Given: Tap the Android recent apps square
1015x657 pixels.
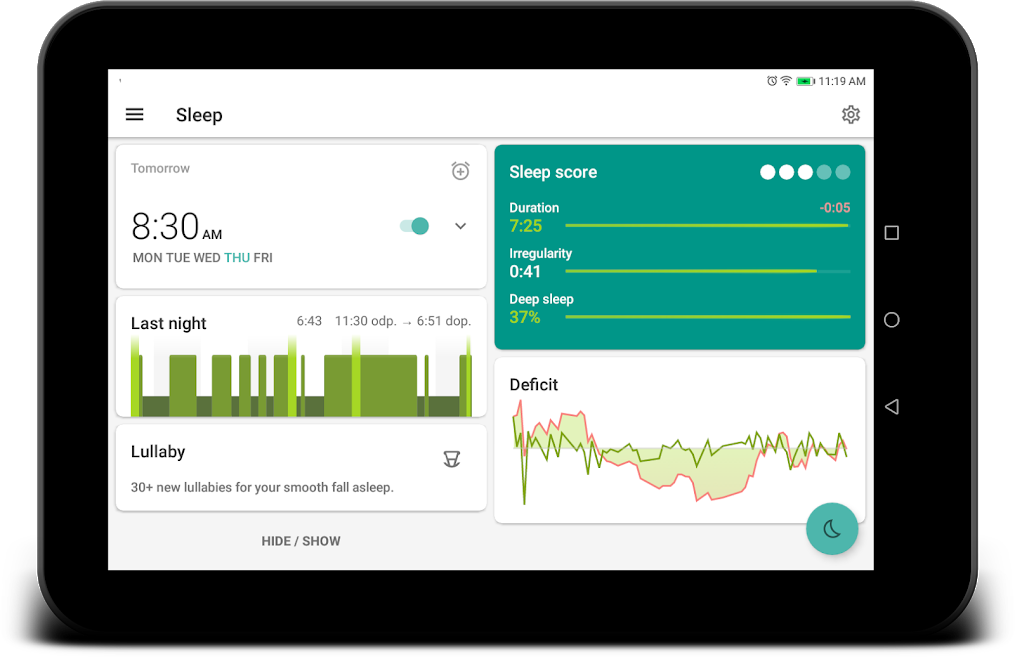Looking at the screenshot, I should [891, 233].
